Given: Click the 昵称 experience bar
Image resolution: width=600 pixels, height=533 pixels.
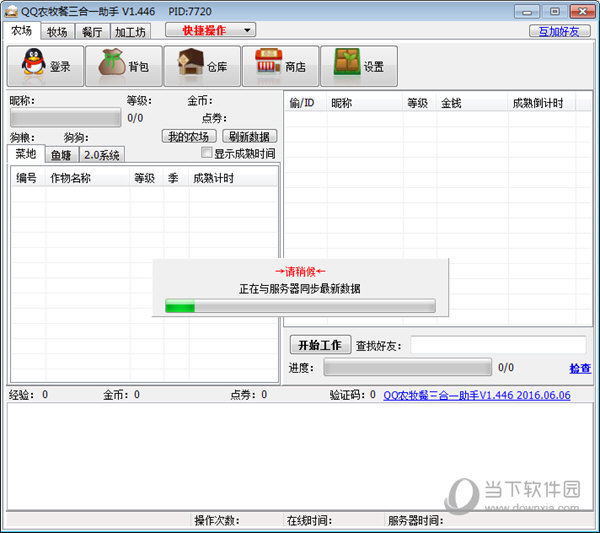Looking at the screenshot, I should (65, 117).
